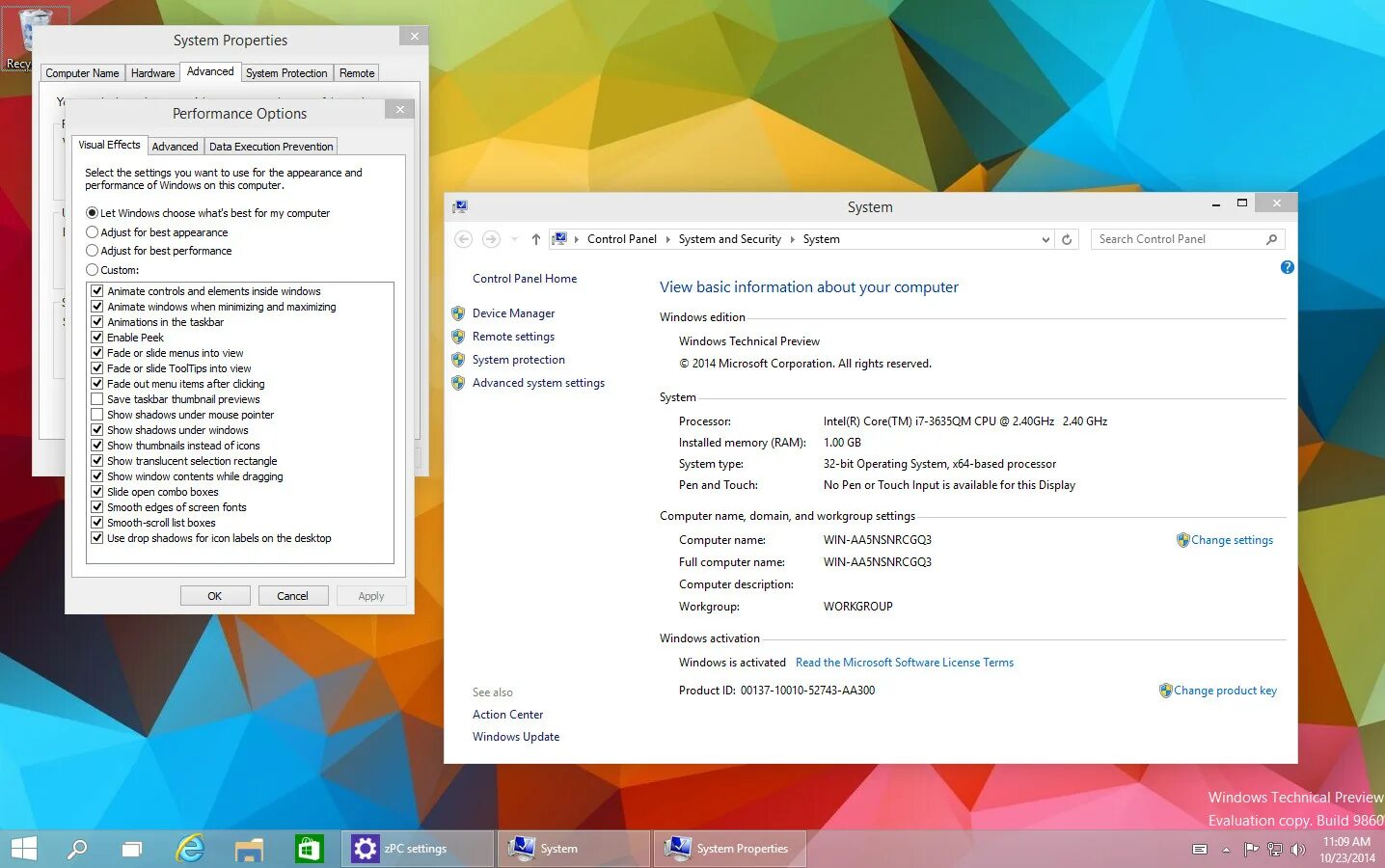Open Advanced tab in Performance Options
The image size is (1385, 868).
175,147
